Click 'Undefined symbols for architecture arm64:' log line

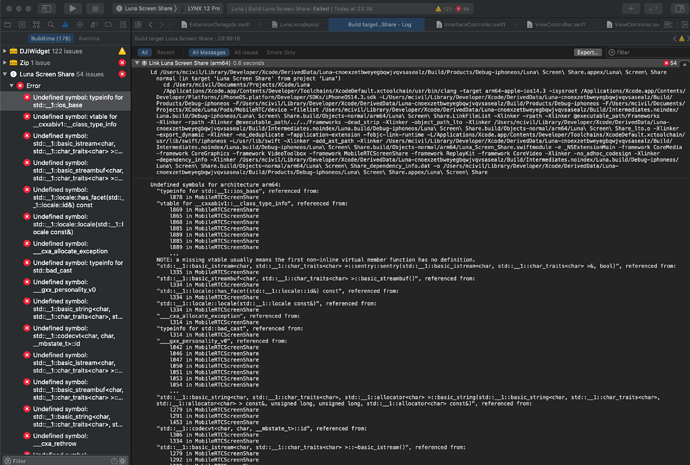[x=215, y=185]
